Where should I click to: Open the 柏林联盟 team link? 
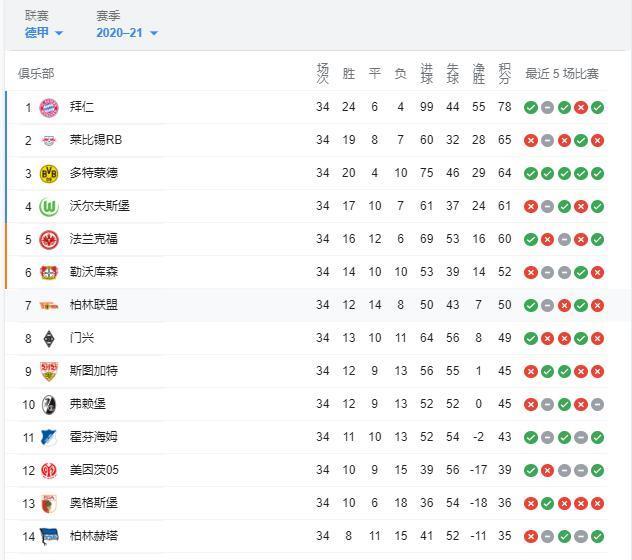[94, 305]
